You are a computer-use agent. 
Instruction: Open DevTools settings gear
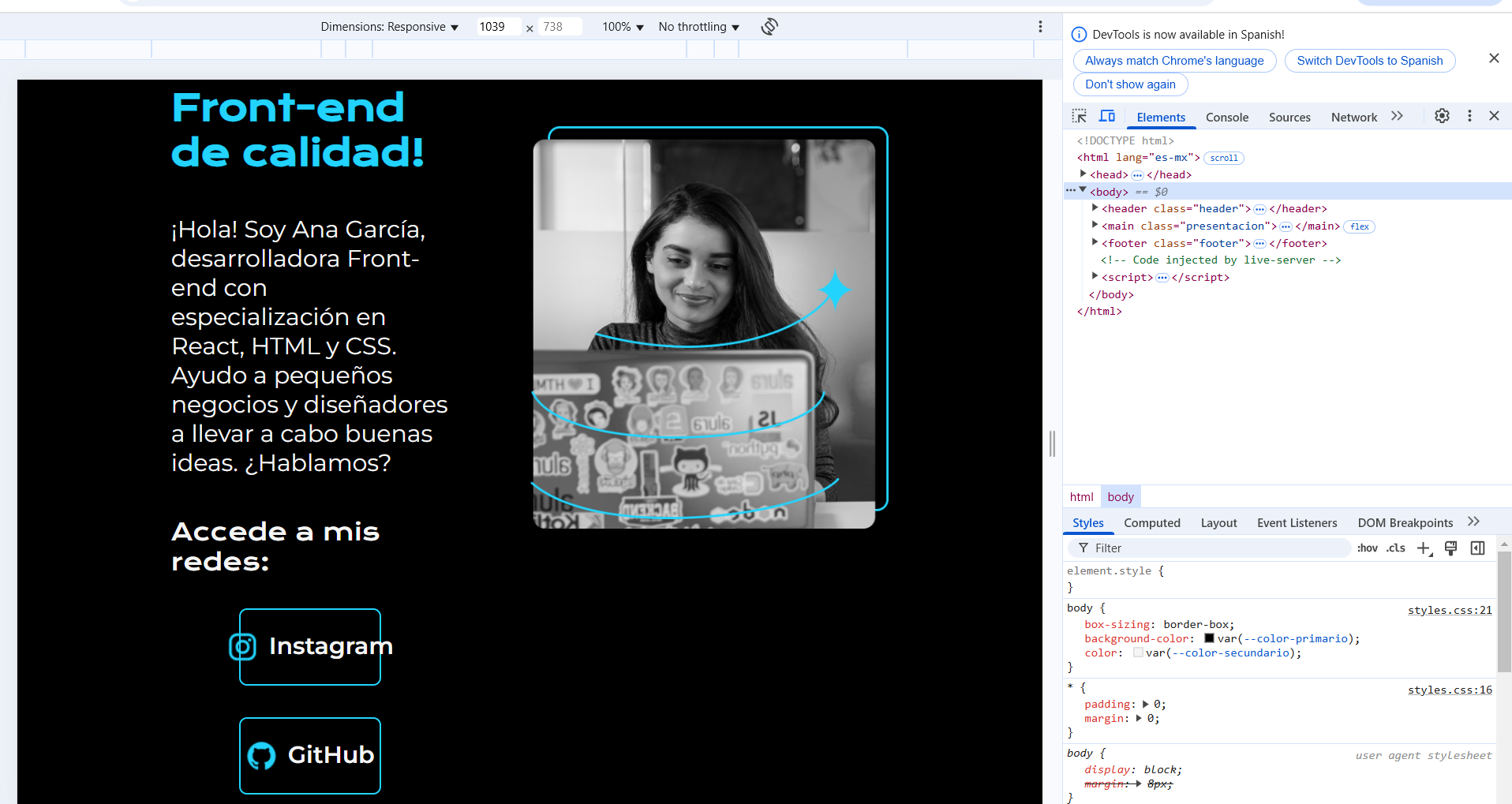[1442, 116]
